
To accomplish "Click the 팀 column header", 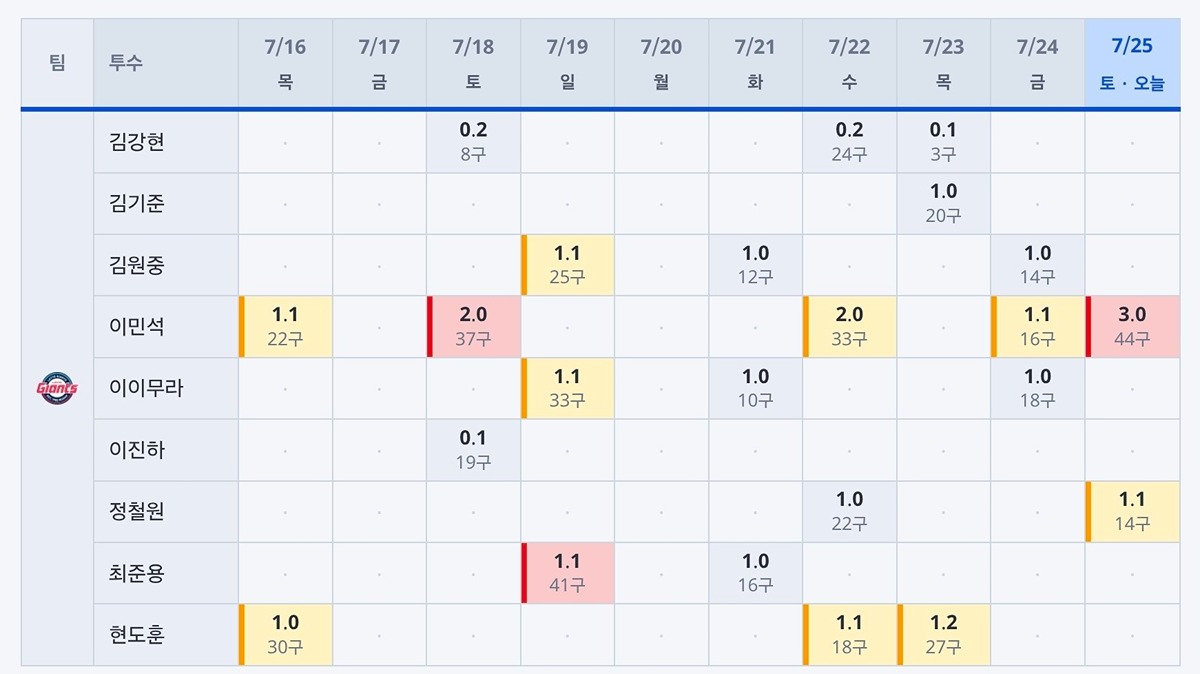I will tap(57, 64).
